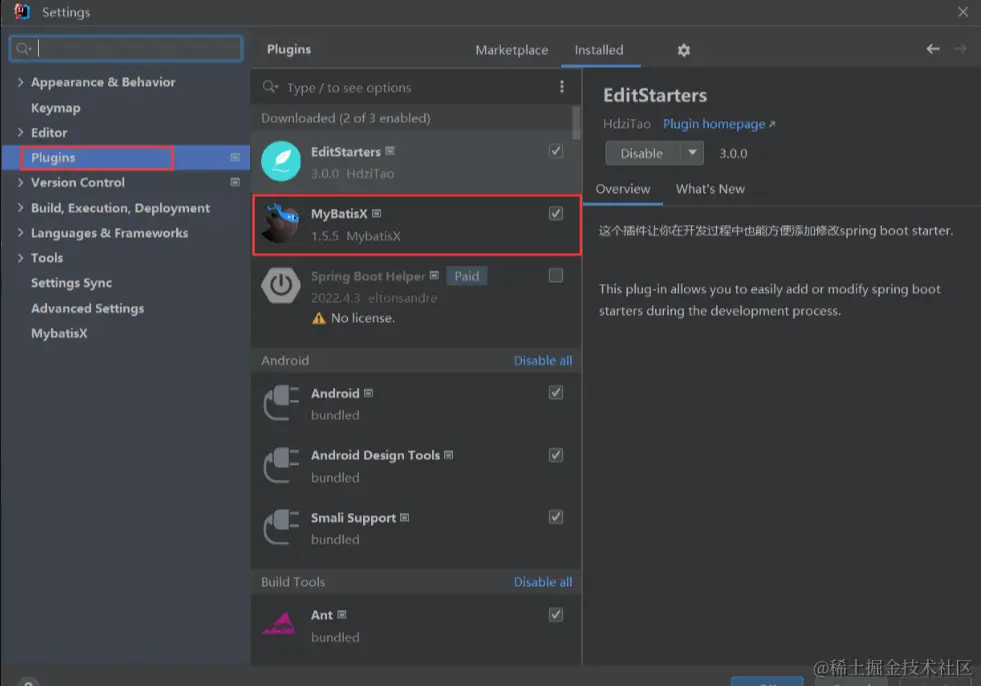Click the MyBatisX bird plugin icon
Screen dimensions: 981x686
[281, 223]
